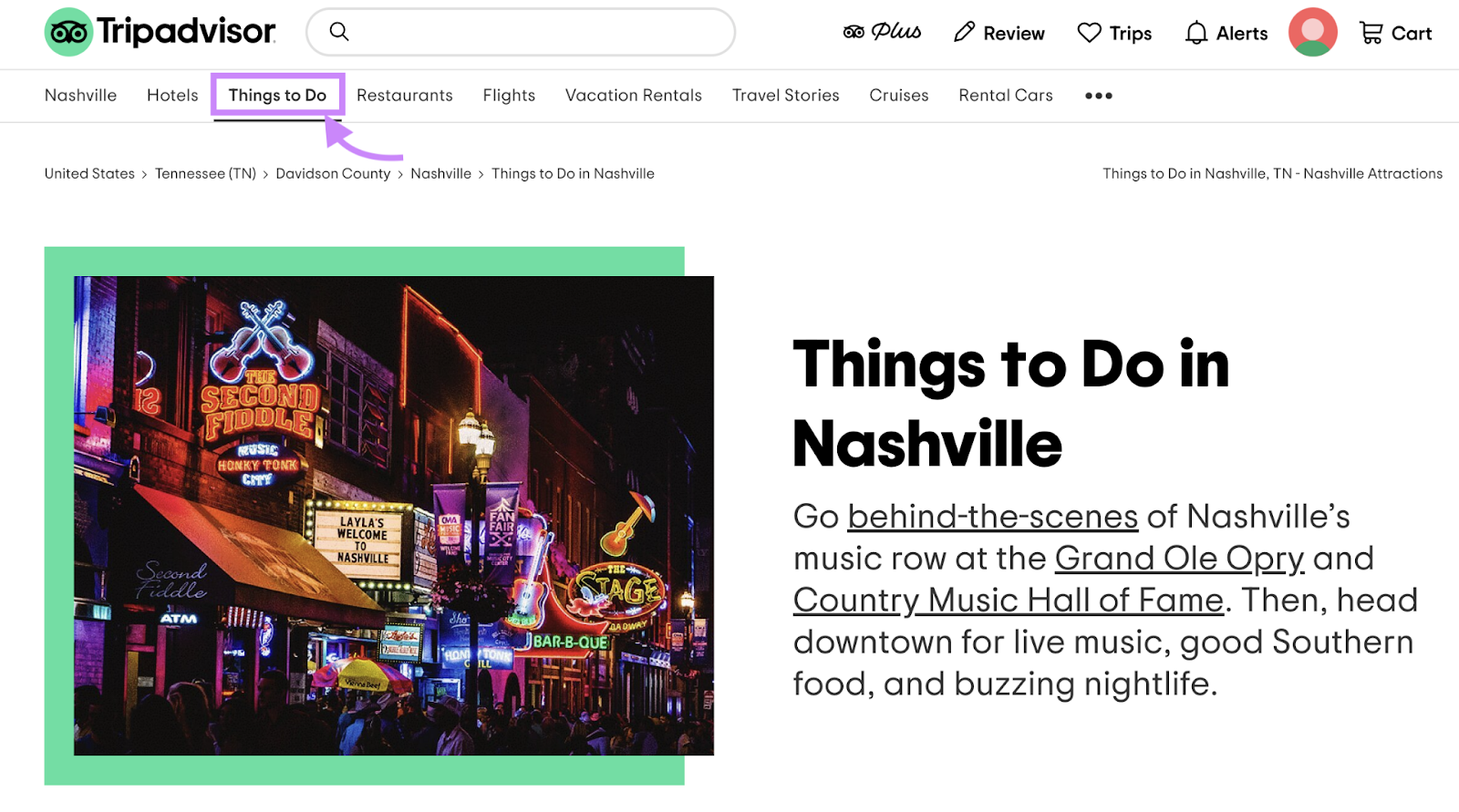The height and width of the screenshot is (812, 1459).
Task: Open the Grand Ole Opry link
Action: (1179, 559)
